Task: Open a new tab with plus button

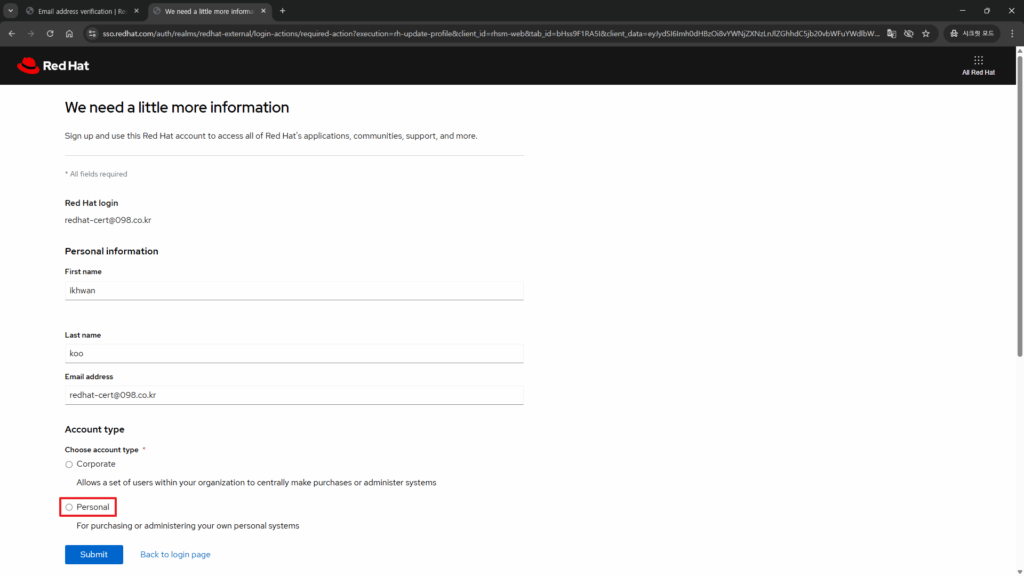Action: coord(283,11)
